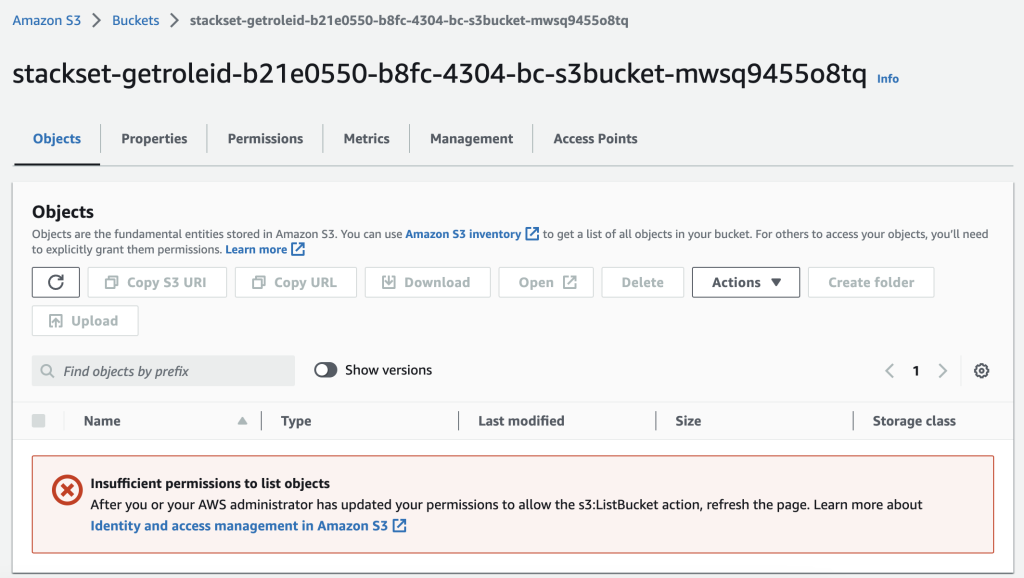The image size is (1024, 578).
Task: Navigate to Buckets via breadcrumb
Action: (x=135, y=19)
